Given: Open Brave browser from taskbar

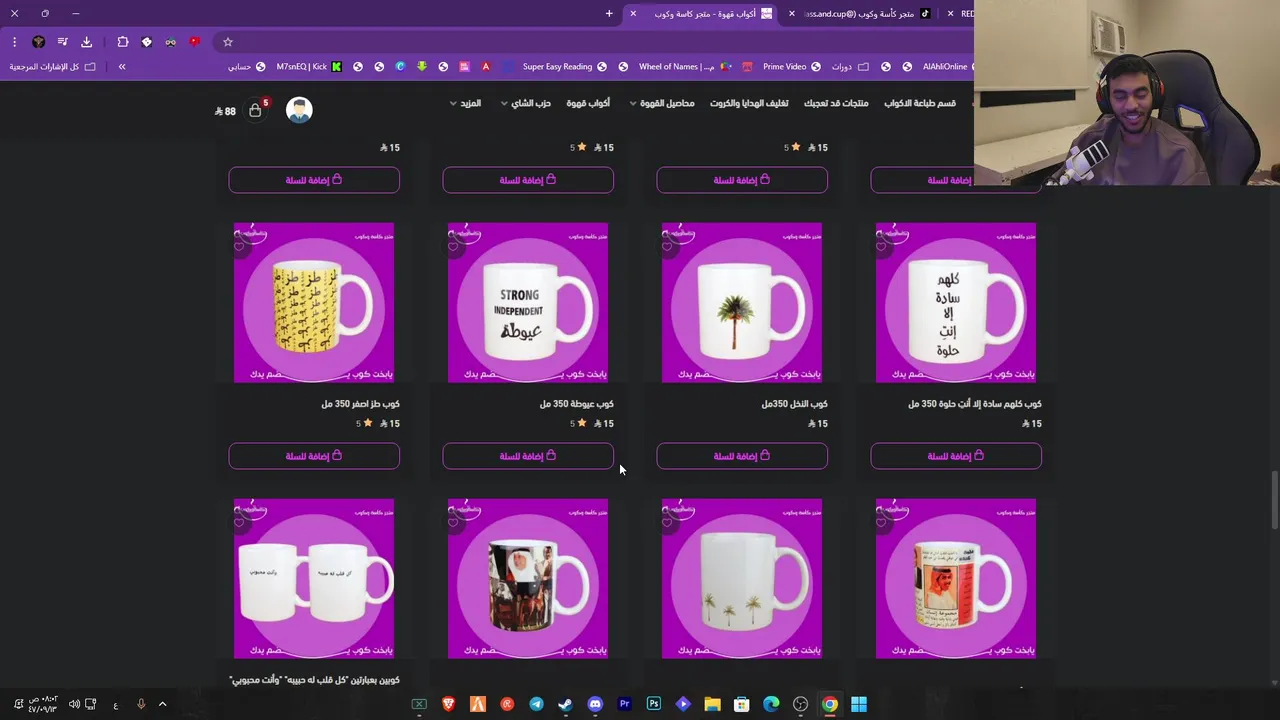Looking at the screenshot, I should [x=449, y=704].
